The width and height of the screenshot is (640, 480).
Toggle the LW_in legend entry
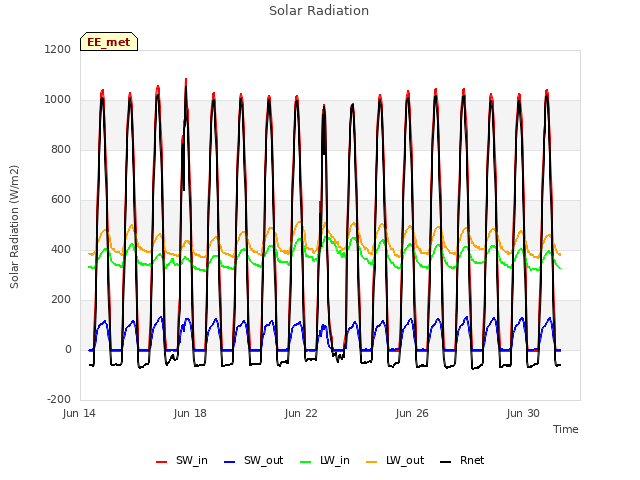pyautogui.click(x=325, y=461)
